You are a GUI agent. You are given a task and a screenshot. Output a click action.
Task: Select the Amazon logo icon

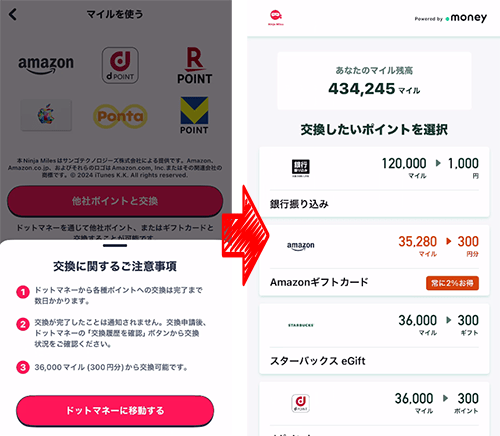(x=46, y=65)
